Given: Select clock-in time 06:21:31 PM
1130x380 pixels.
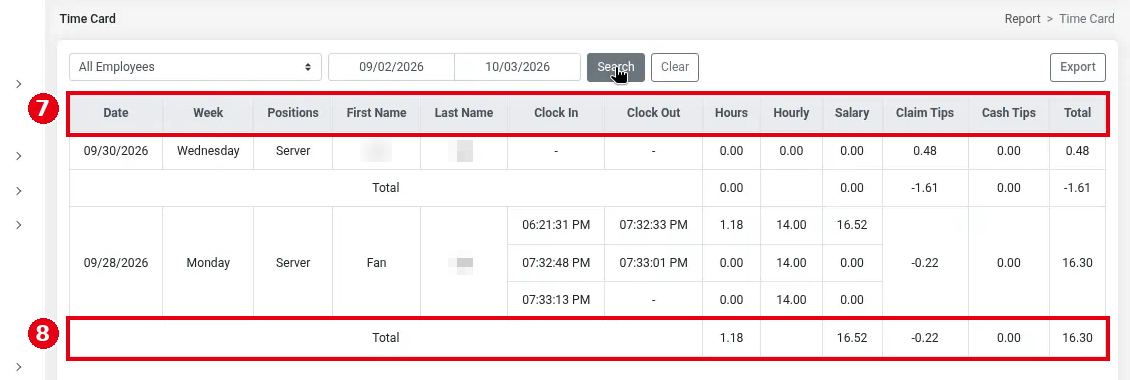Looking at the screenshot, I should click(x=556, y=225).
